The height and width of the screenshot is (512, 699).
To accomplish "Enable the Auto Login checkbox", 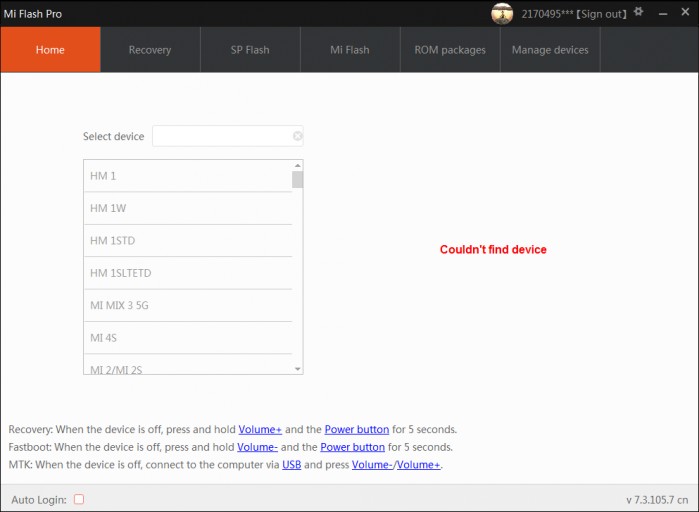I will coord(79,499).
